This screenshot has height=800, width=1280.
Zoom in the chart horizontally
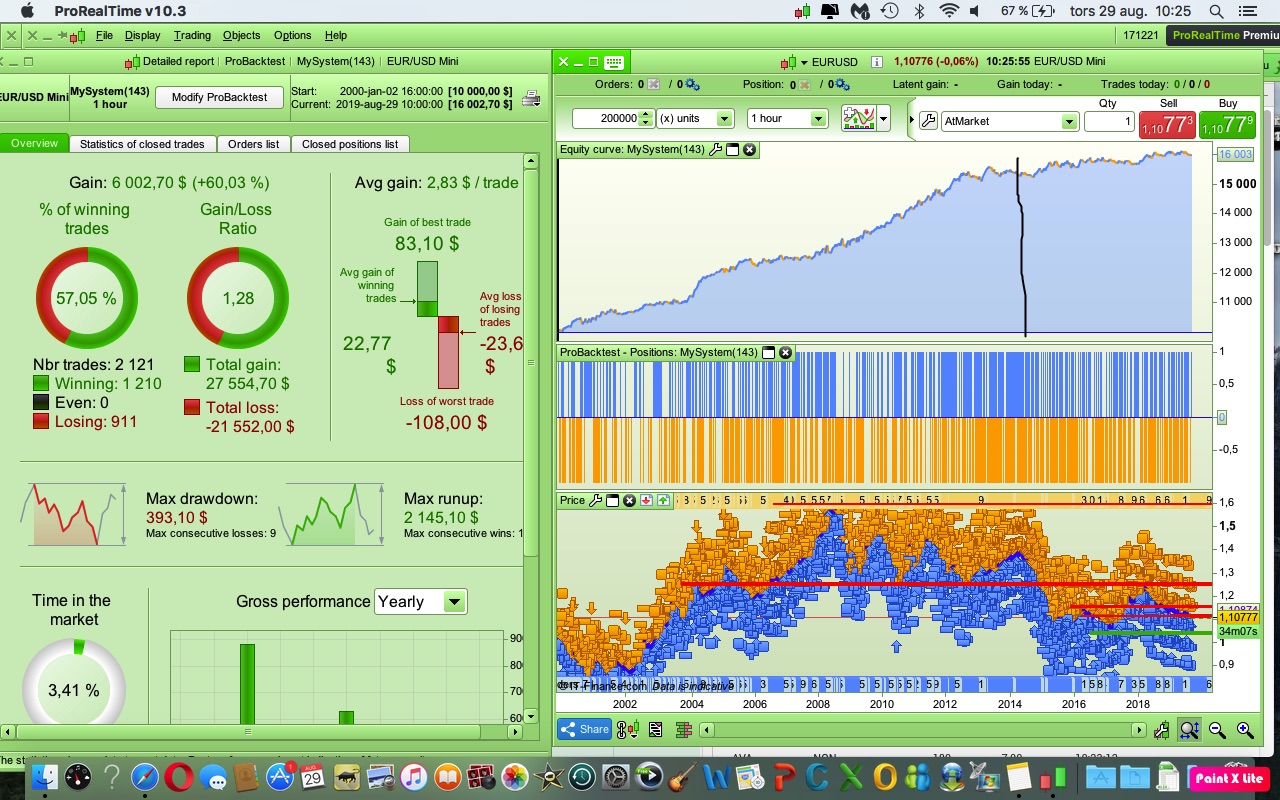pos(1245,730)
